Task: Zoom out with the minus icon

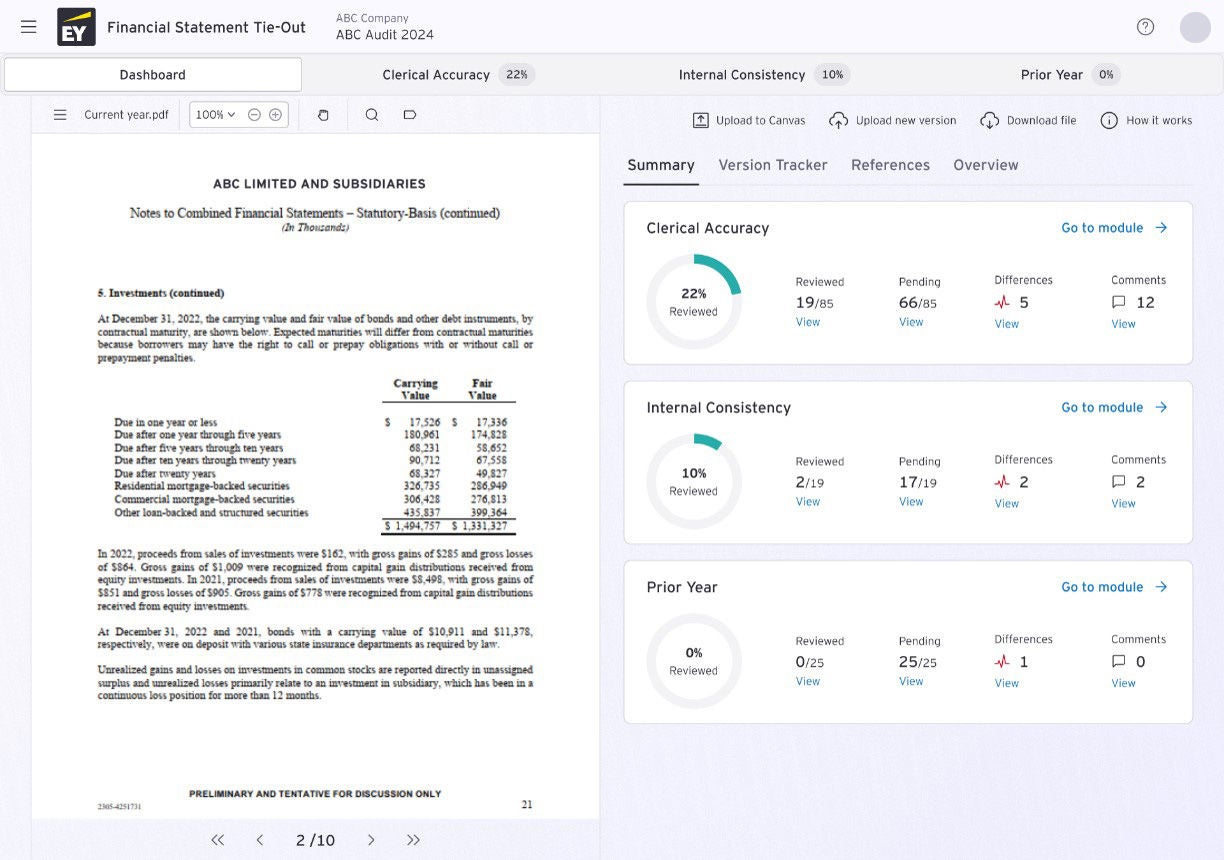Action: point(254,115)
